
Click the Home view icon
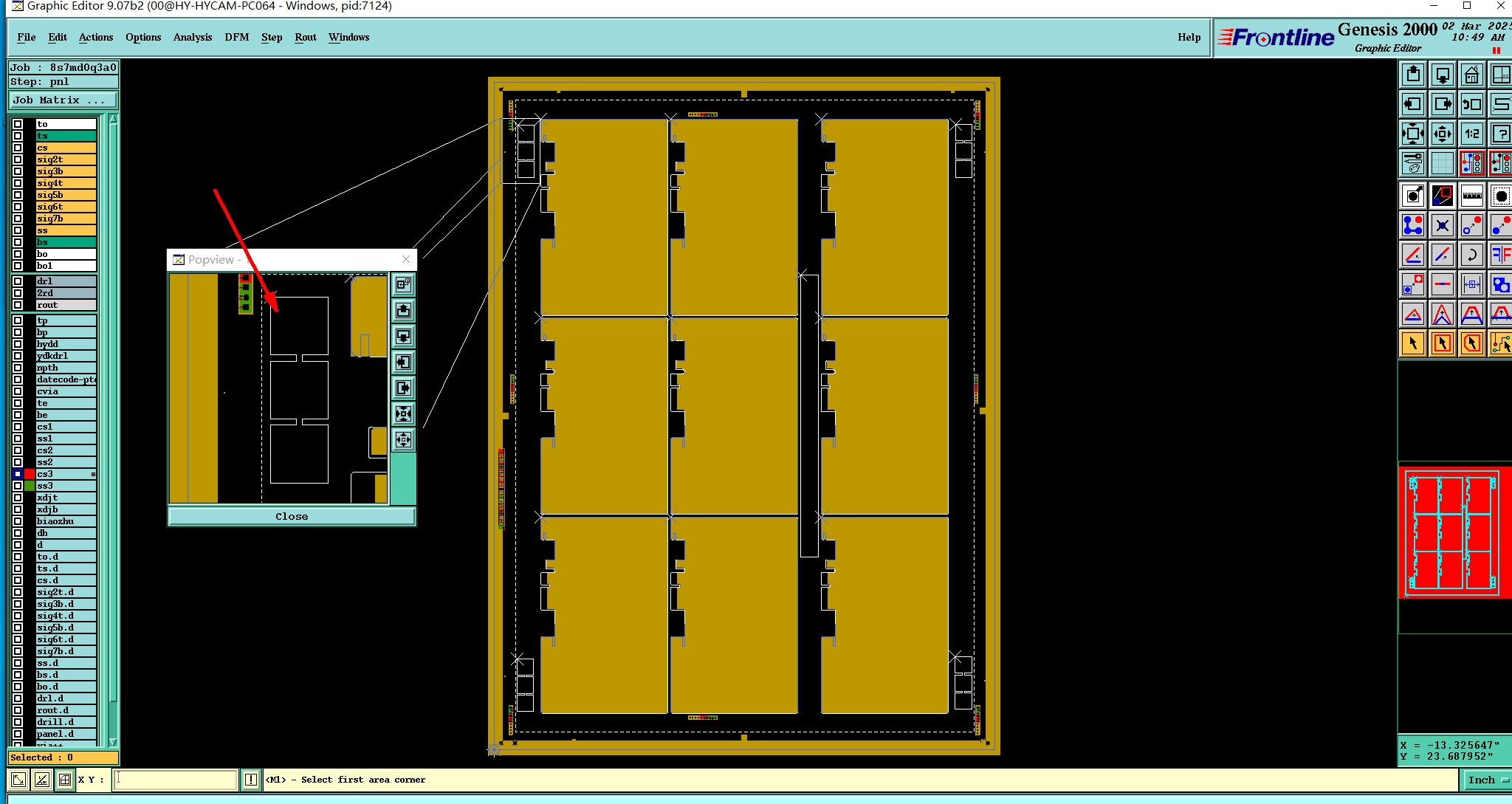click(x=1471, y=75)
